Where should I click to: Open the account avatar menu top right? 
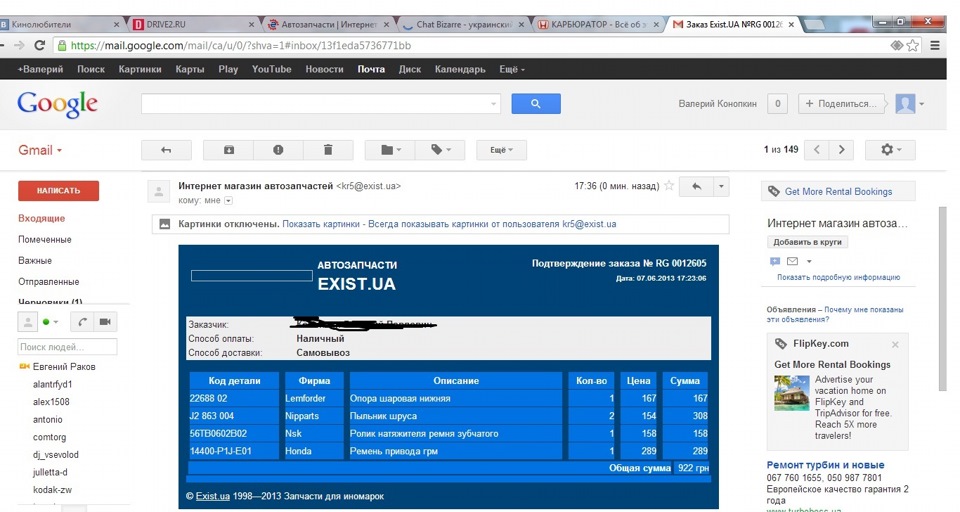[x=909, y=104]
